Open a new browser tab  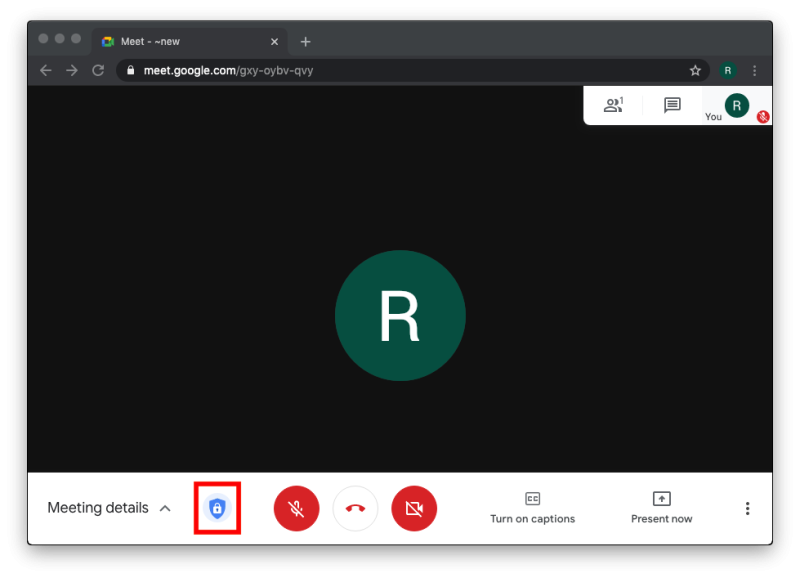pos(305,41)
